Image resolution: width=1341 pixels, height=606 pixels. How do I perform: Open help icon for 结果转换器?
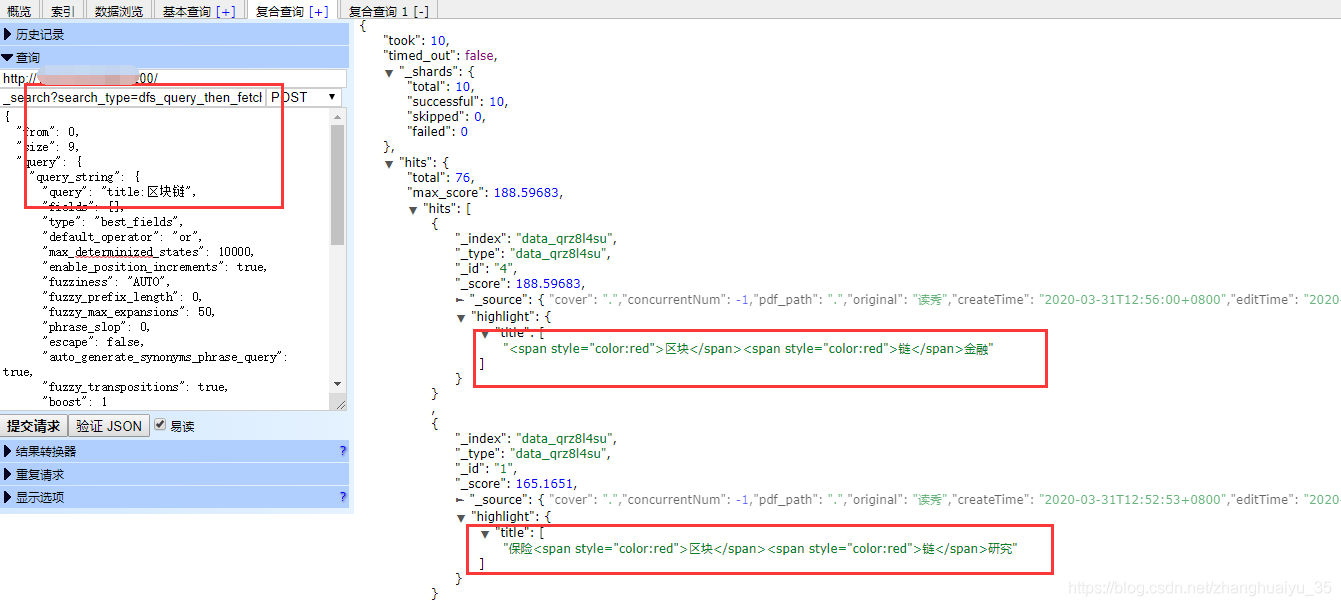tap(342, 451)
